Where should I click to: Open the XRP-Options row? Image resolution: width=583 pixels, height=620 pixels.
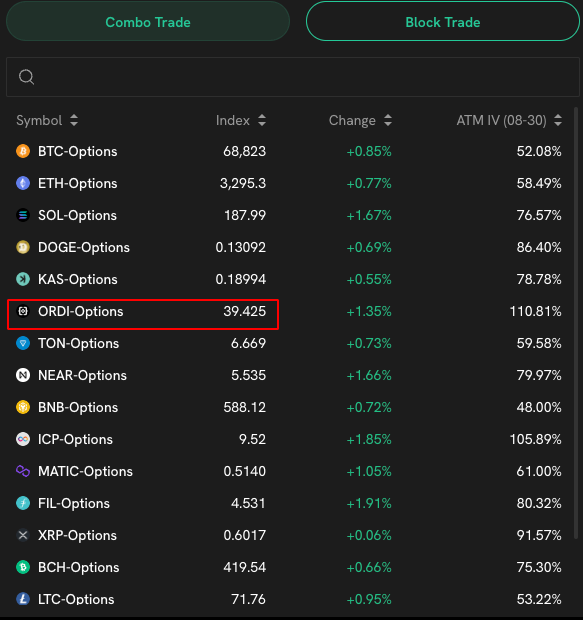point(289,535)
